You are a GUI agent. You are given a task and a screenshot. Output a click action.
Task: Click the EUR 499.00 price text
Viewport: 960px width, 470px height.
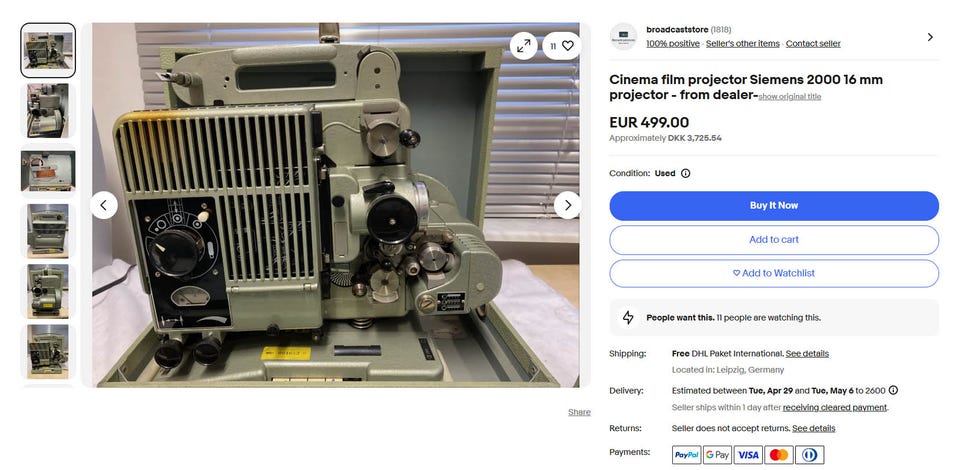coord(649,122)
